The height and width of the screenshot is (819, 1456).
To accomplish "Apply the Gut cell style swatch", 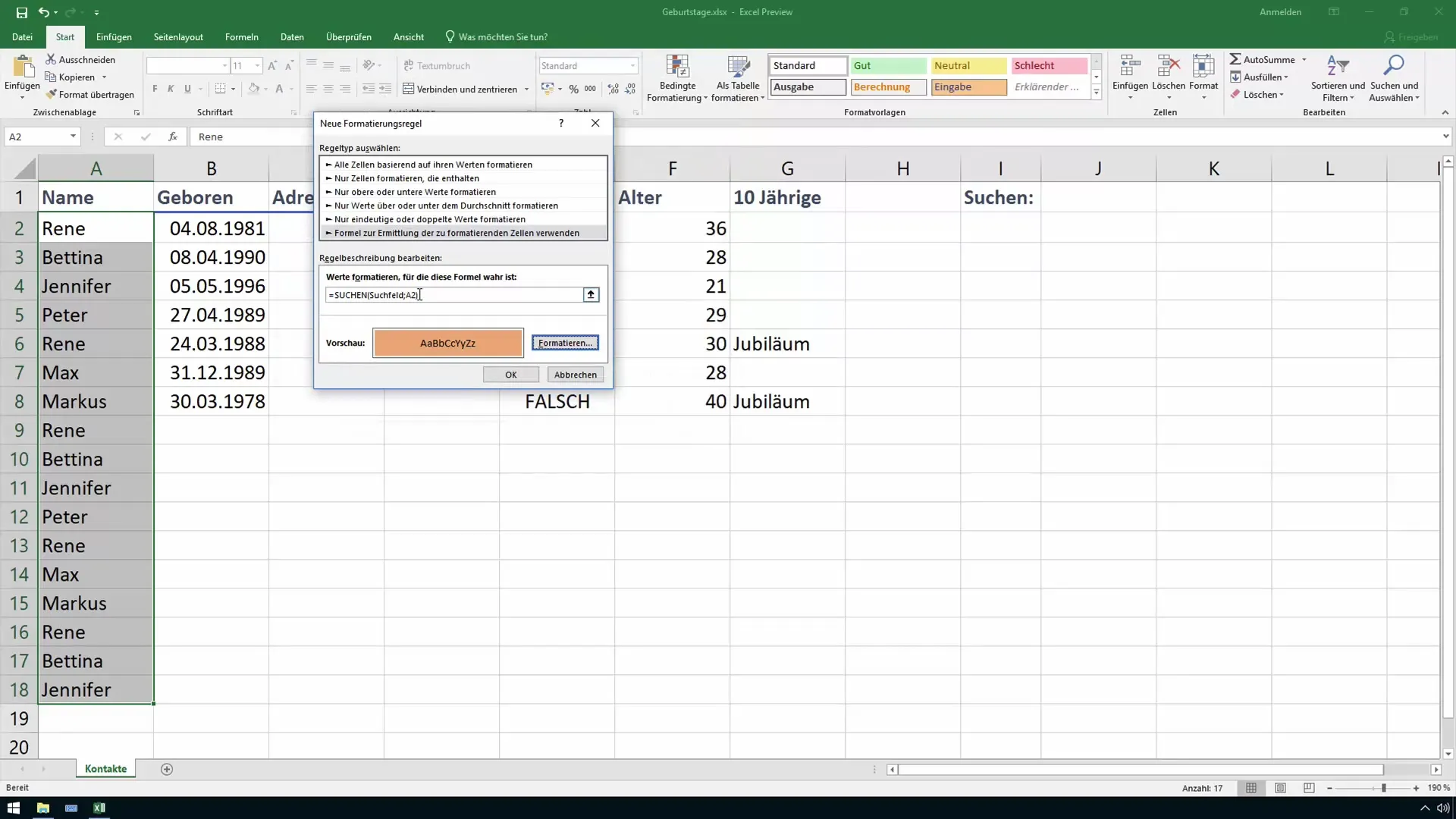I will point(888,66).
